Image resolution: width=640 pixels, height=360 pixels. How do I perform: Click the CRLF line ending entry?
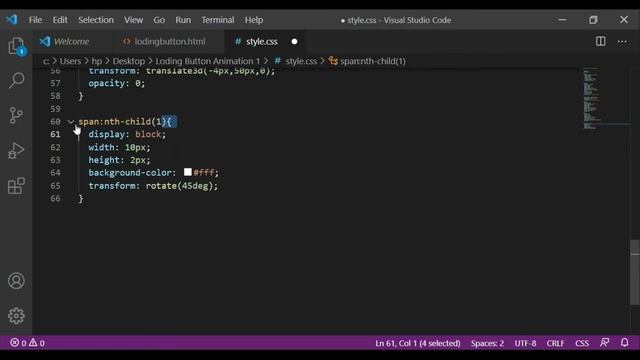coord(555,343)
